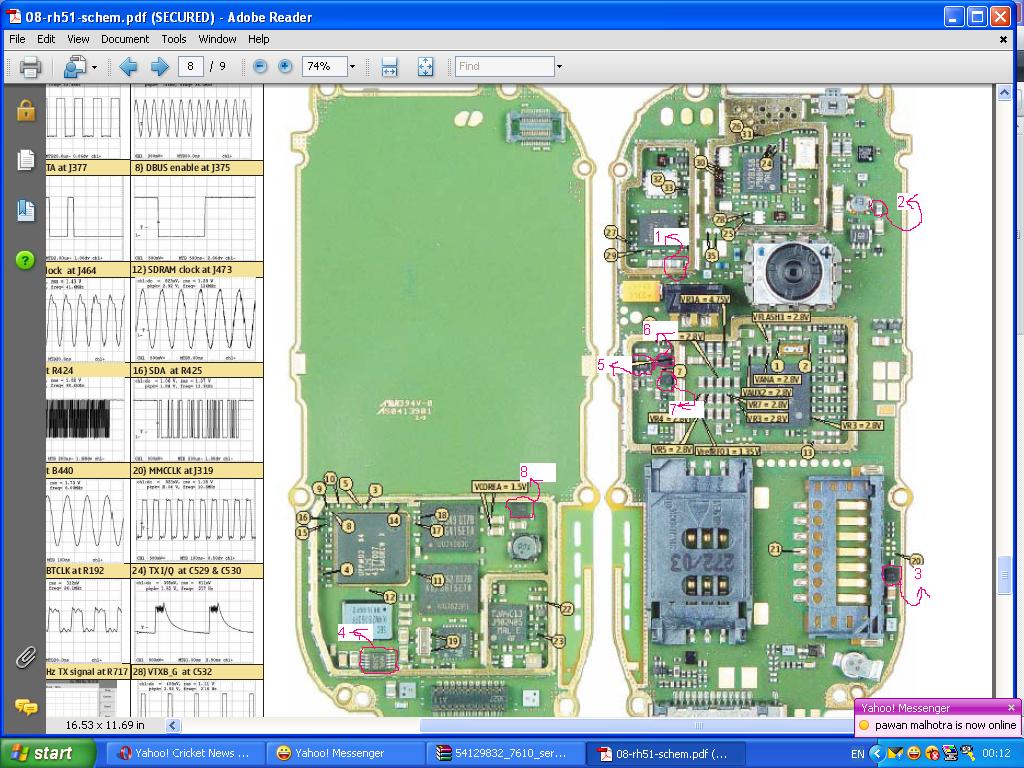Click the security padlock panel icon
This screenshot has width=1024, height=768.
25,110
